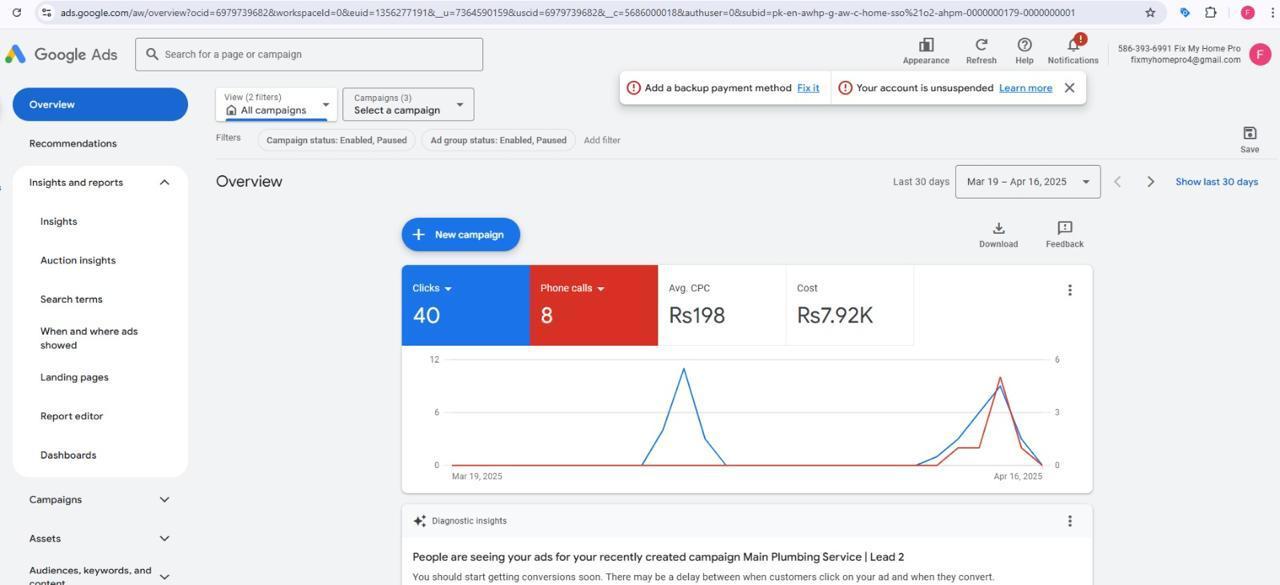The width and height of the screenshot is (1280, 585).
Task: Open scorecard three-dot options menu
Action: 1069,290
